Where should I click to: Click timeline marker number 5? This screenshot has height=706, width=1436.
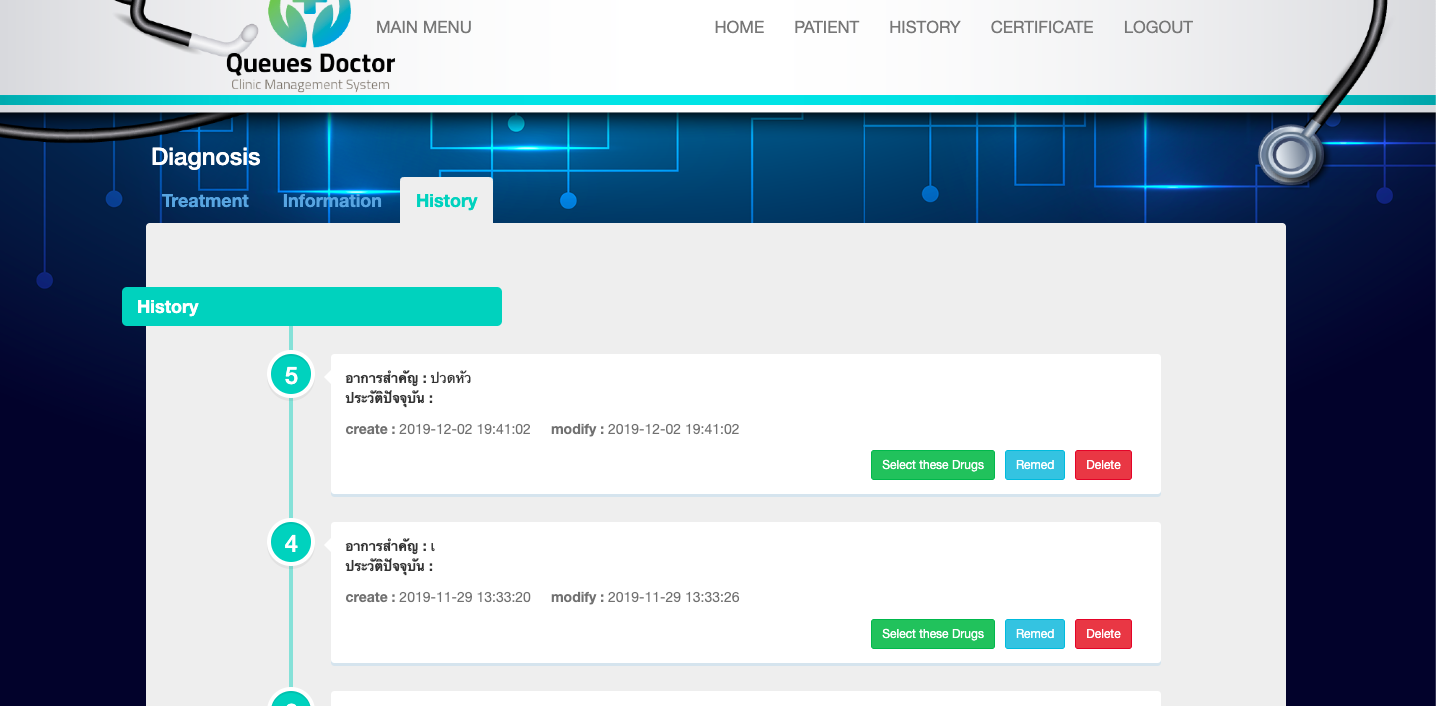(x=291, y=376)
